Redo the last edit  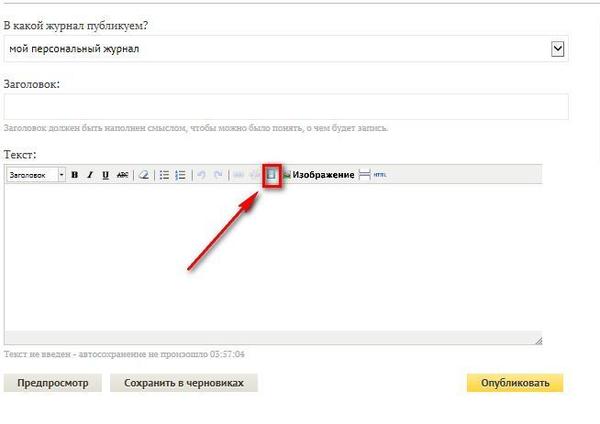click(x=218, y=175)
